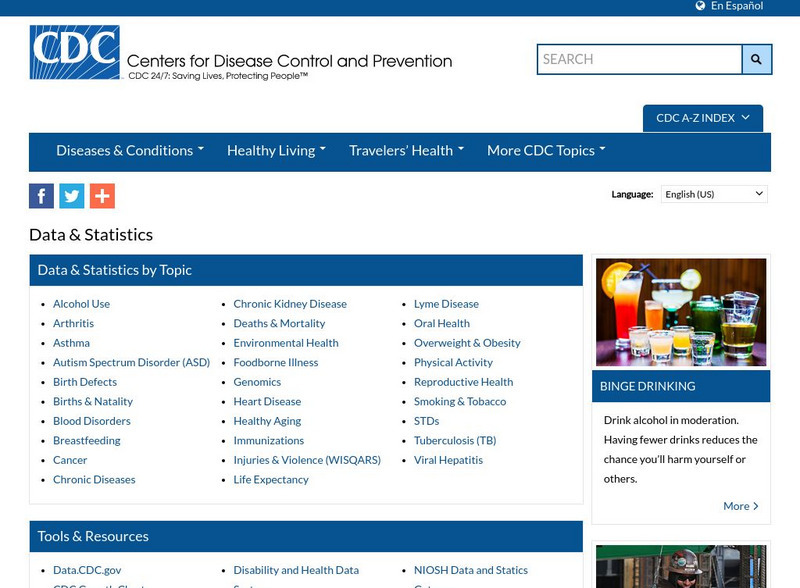Open the Language selection dropdown
800x588 pixels.
[x=714, y=193]
